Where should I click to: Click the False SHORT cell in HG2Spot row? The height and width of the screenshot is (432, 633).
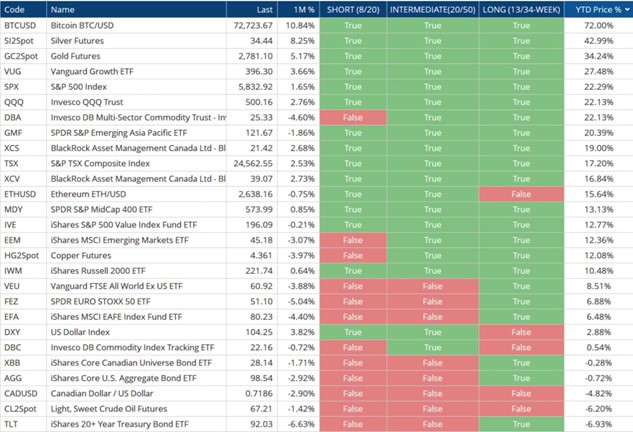click(x=353, y=256)
